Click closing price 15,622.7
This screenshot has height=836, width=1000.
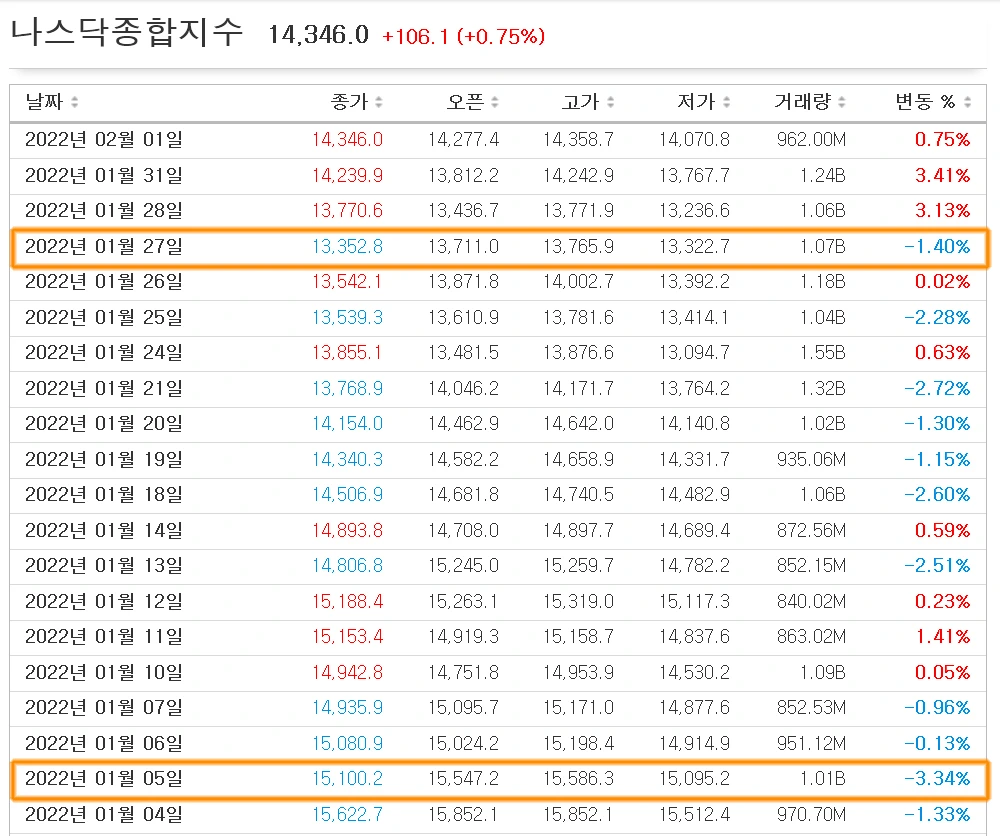(348, 814)
